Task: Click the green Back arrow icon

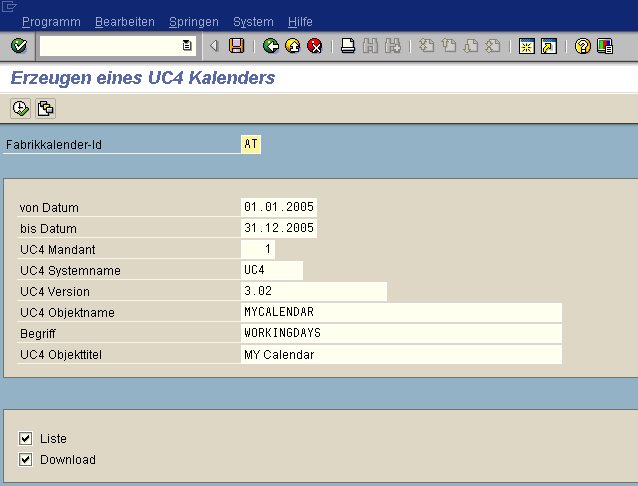Action: (271, 46)
